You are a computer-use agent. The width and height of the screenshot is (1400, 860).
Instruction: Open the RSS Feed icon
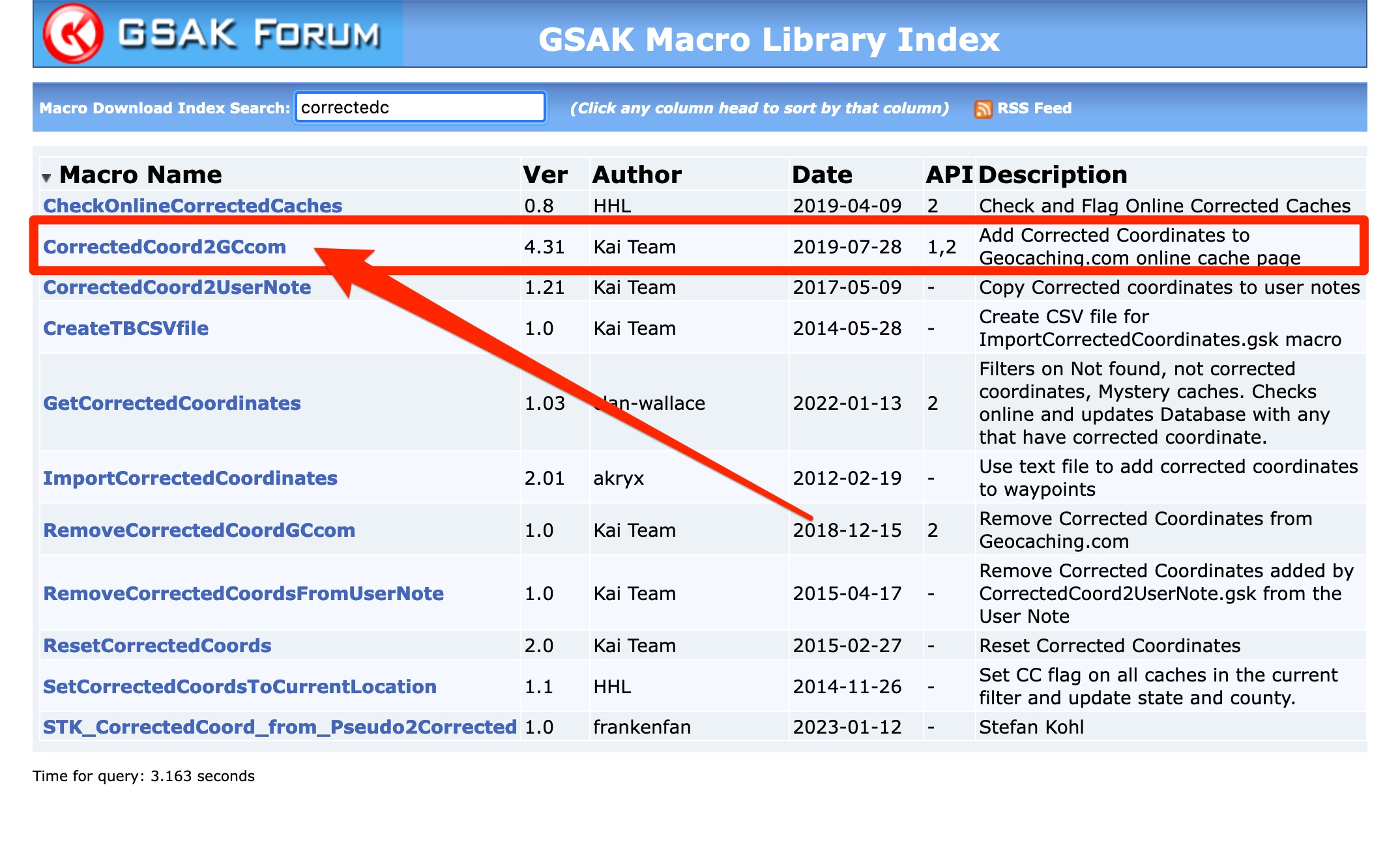point(983,109)
